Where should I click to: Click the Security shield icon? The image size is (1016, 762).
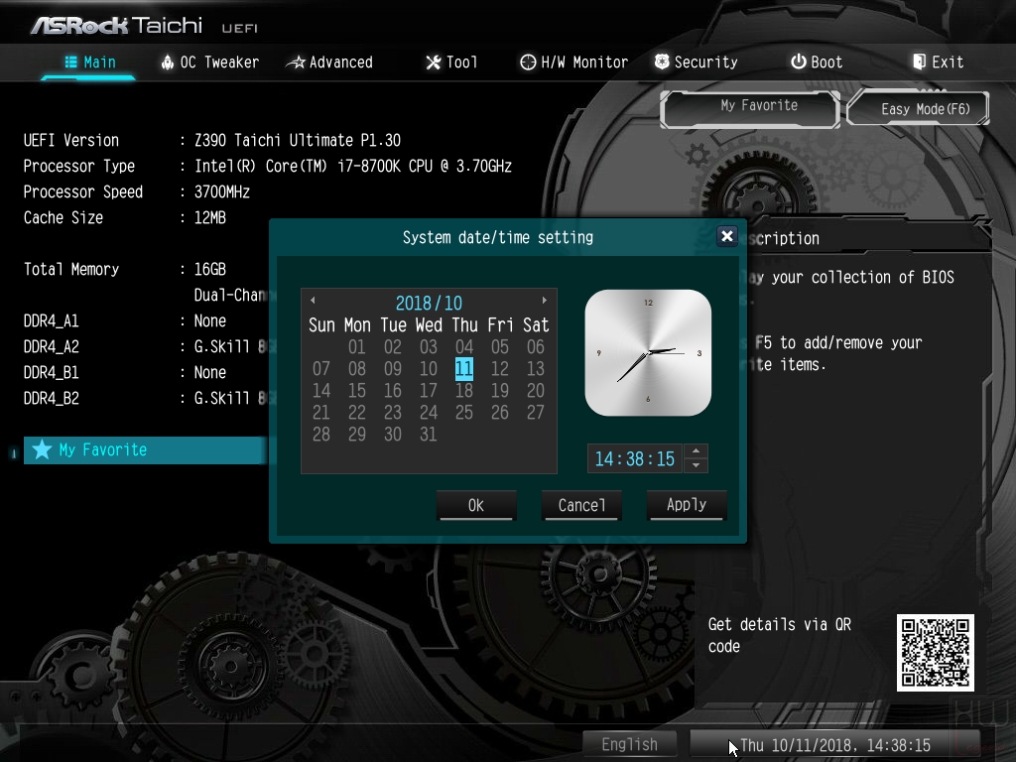point(662,62)
